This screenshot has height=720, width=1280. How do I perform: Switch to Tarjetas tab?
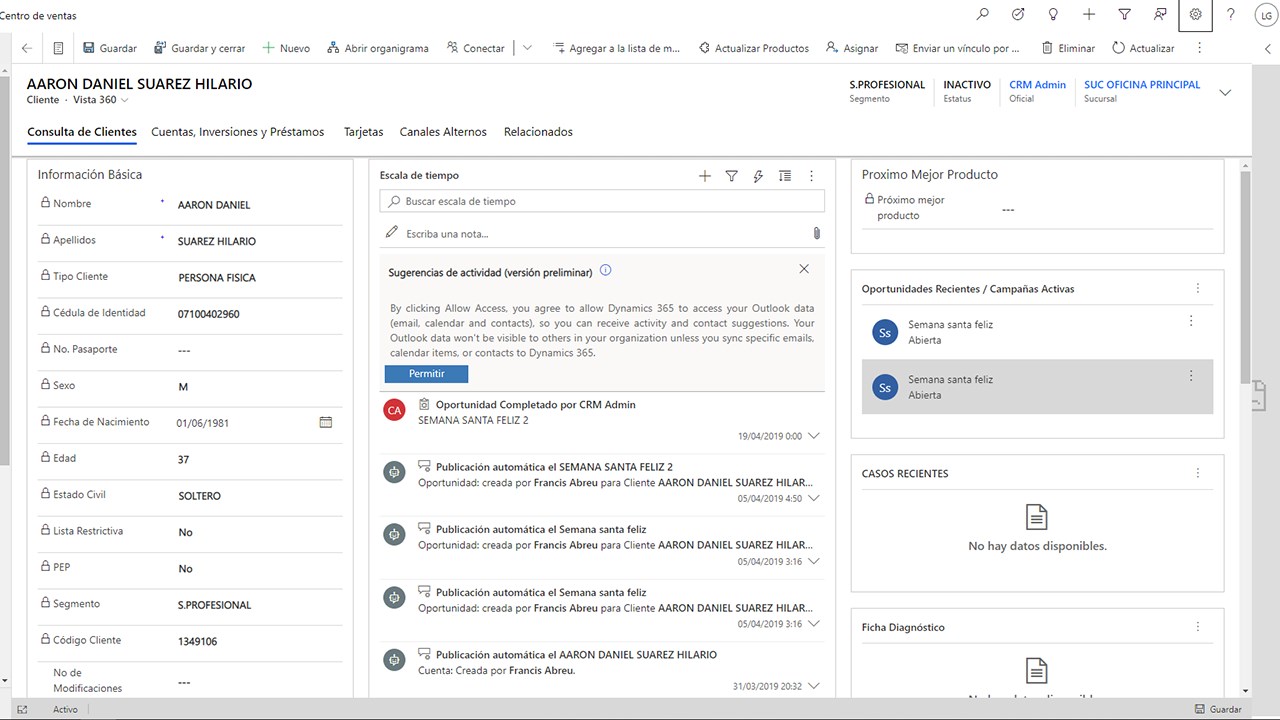point(363,132)
